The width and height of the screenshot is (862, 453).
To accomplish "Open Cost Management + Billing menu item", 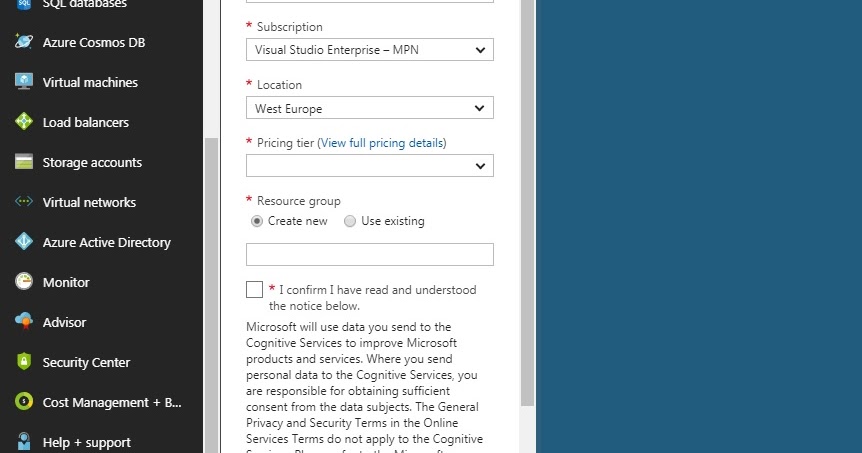I will tap(112, 402).
